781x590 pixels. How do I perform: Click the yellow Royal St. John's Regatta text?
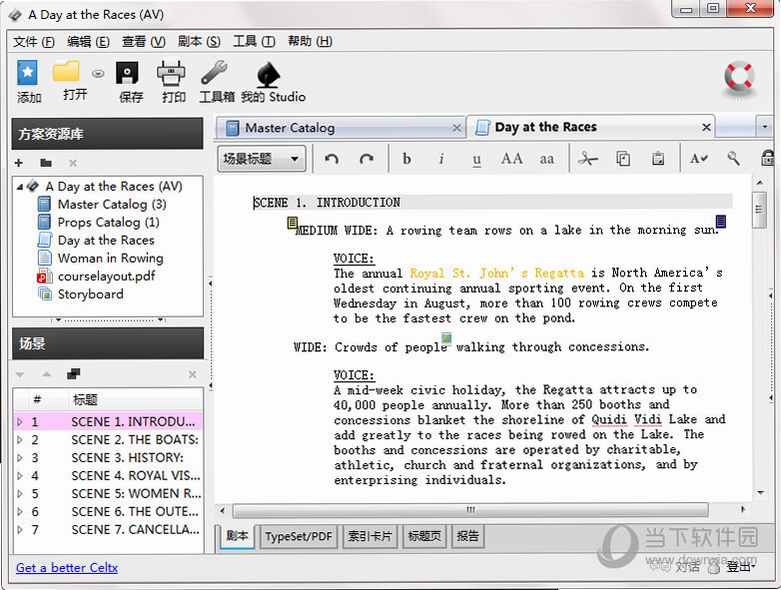497,273
